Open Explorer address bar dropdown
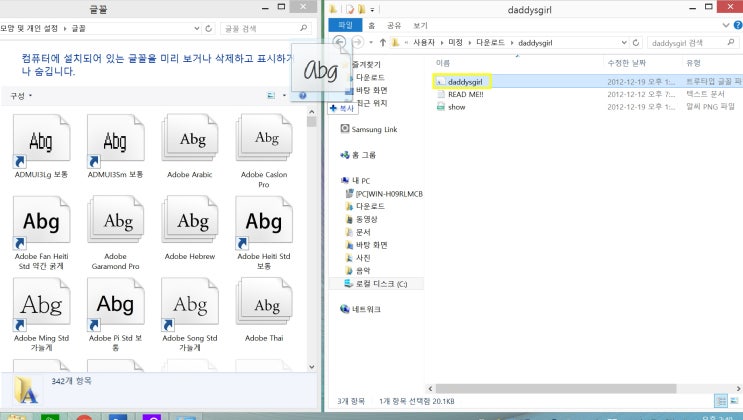This screenshot has height=420, width=743. point(624,43)
